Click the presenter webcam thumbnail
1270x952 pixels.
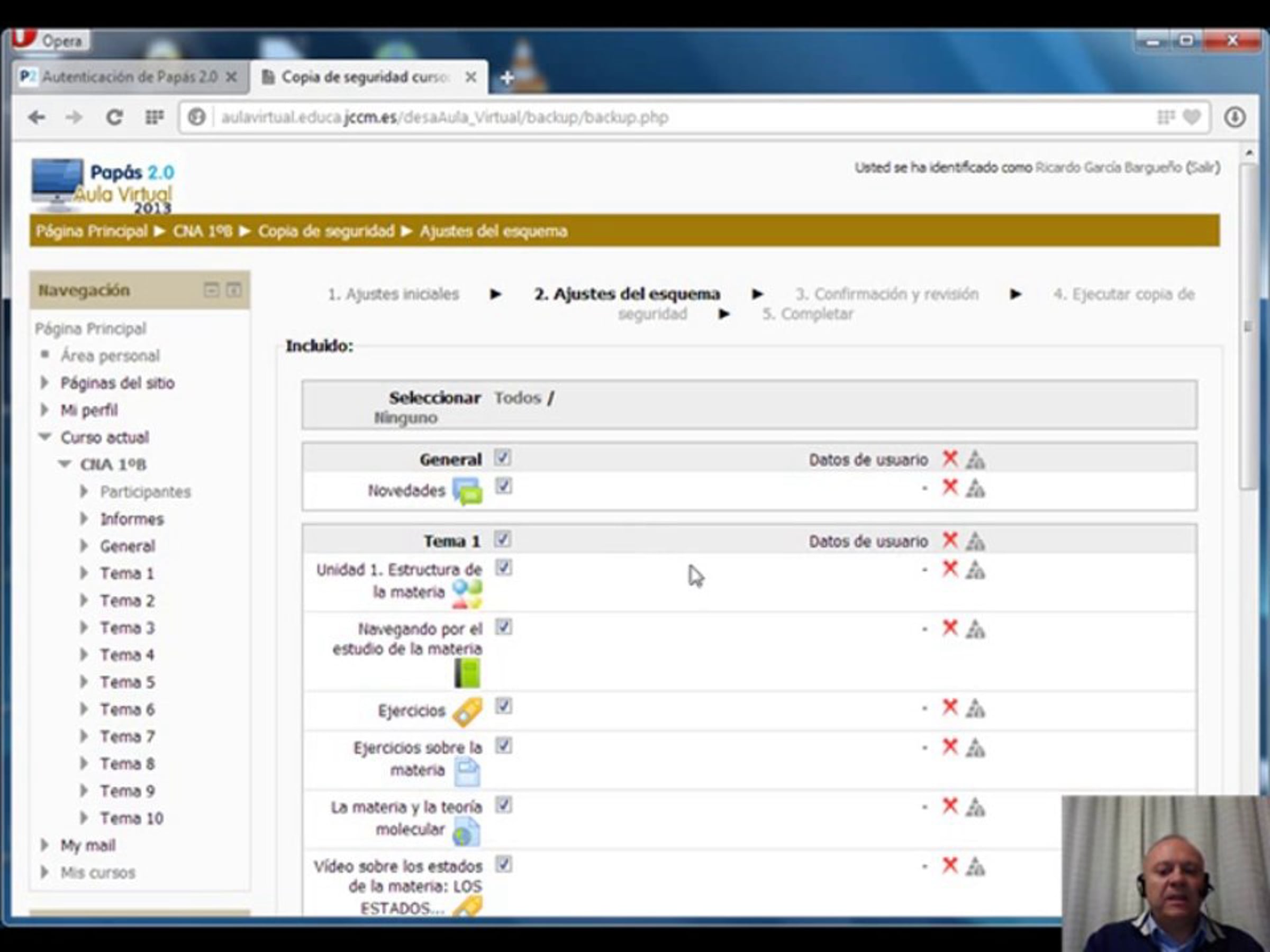(1166, 873)
